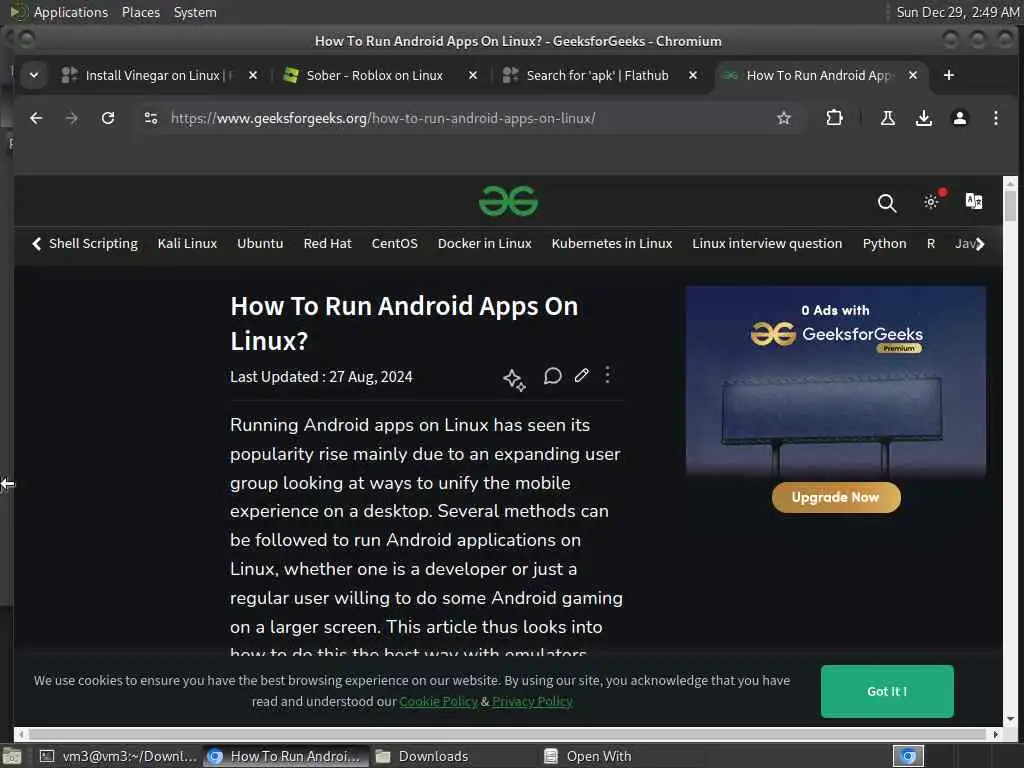Screen dimensions: 1024x768
Task: Click the GeeksforGeeks logo in header
Action: pos(508,200)
